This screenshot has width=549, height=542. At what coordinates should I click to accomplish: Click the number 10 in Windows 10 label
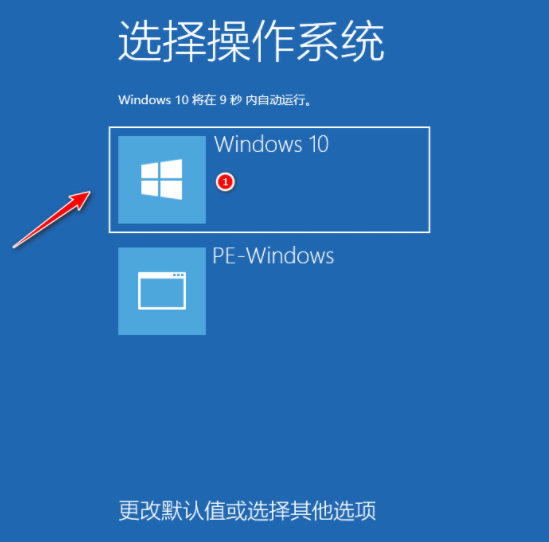click(x=319, y=144)
